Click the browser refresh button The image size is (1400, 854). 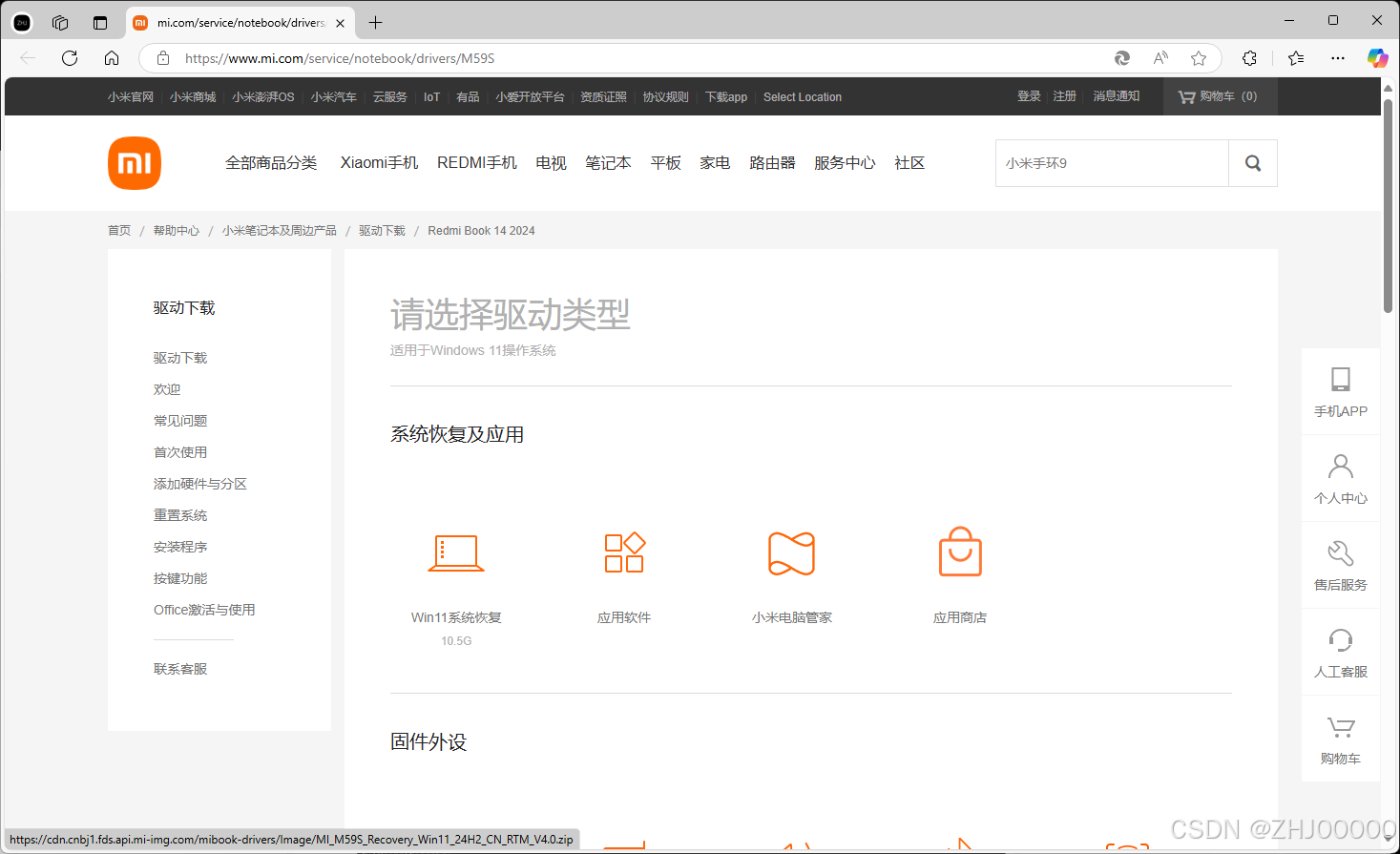coord(70,58)
